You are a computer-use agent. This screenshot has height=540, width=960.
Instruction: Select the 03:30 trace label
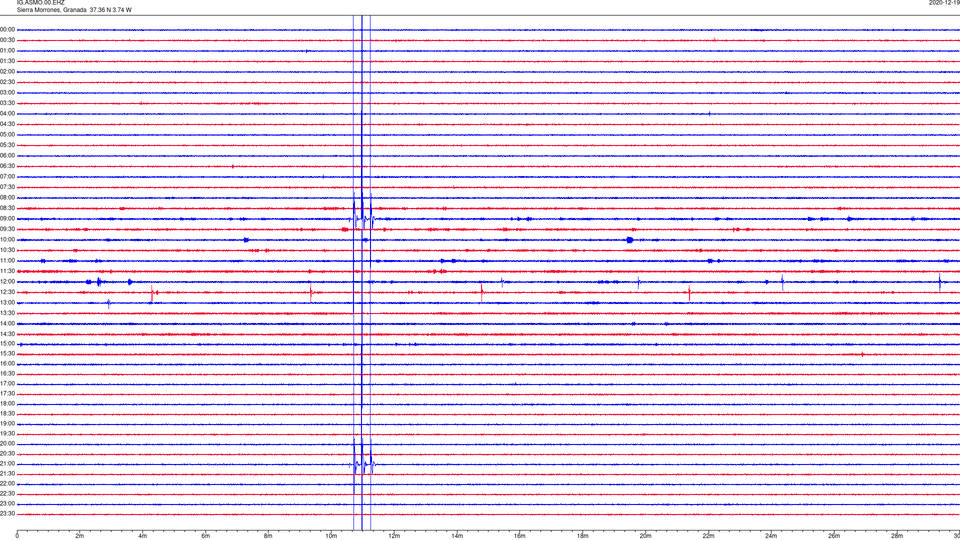click(x=7, y=103)
